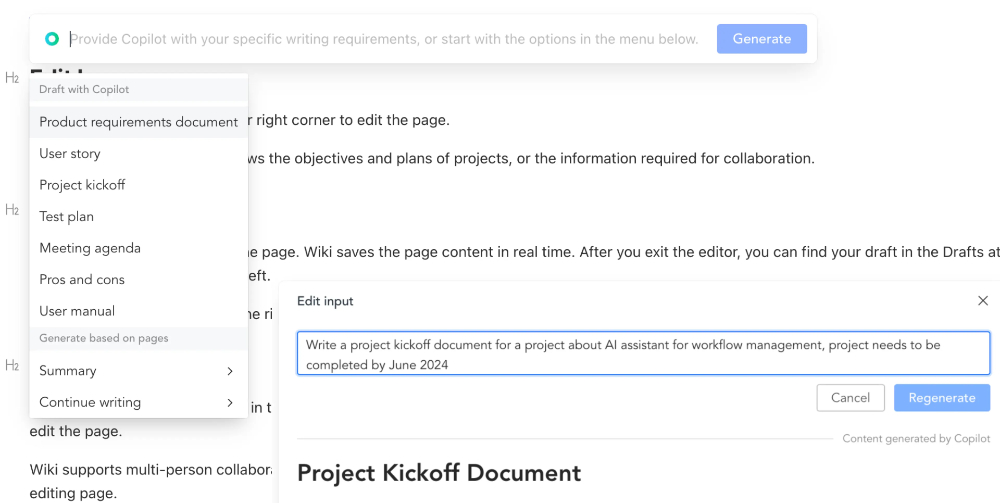This screenshot has height=503, width=1000.
Task: Select the Pros and cons option
Action: pyautogui.click(x=82, y=280)
